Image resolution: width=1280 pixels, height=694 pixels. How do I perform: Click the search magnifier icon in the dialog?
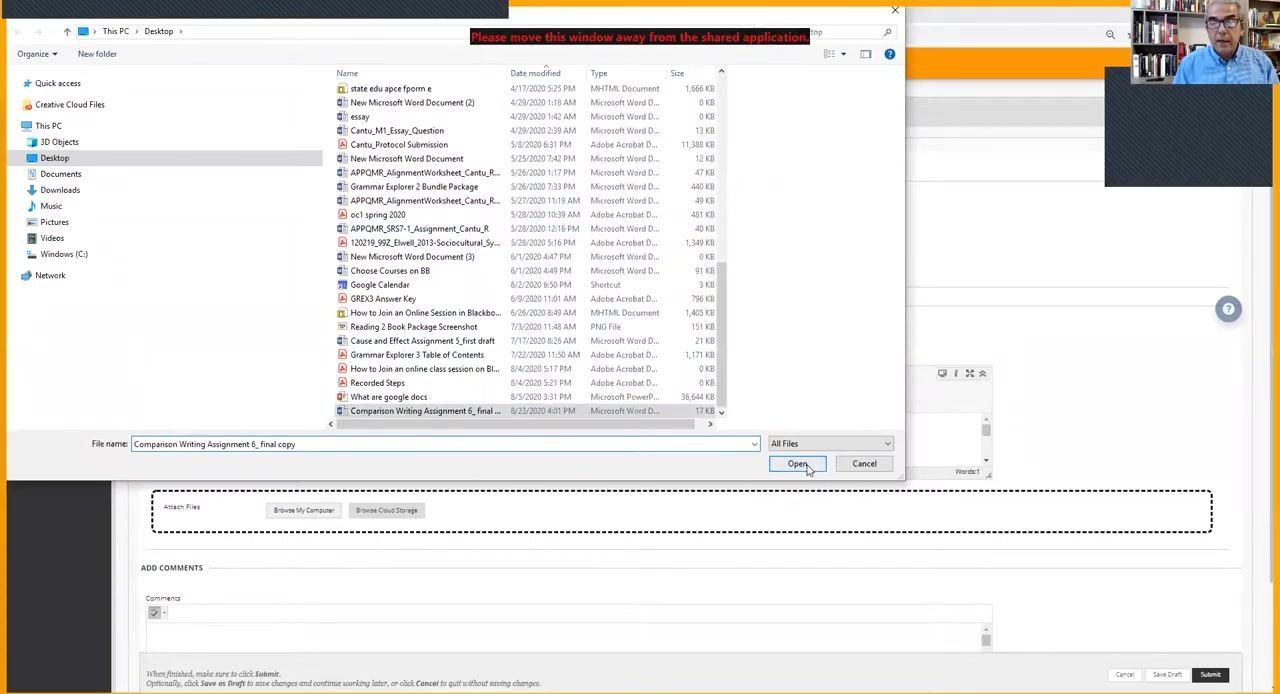pos(887,32)
